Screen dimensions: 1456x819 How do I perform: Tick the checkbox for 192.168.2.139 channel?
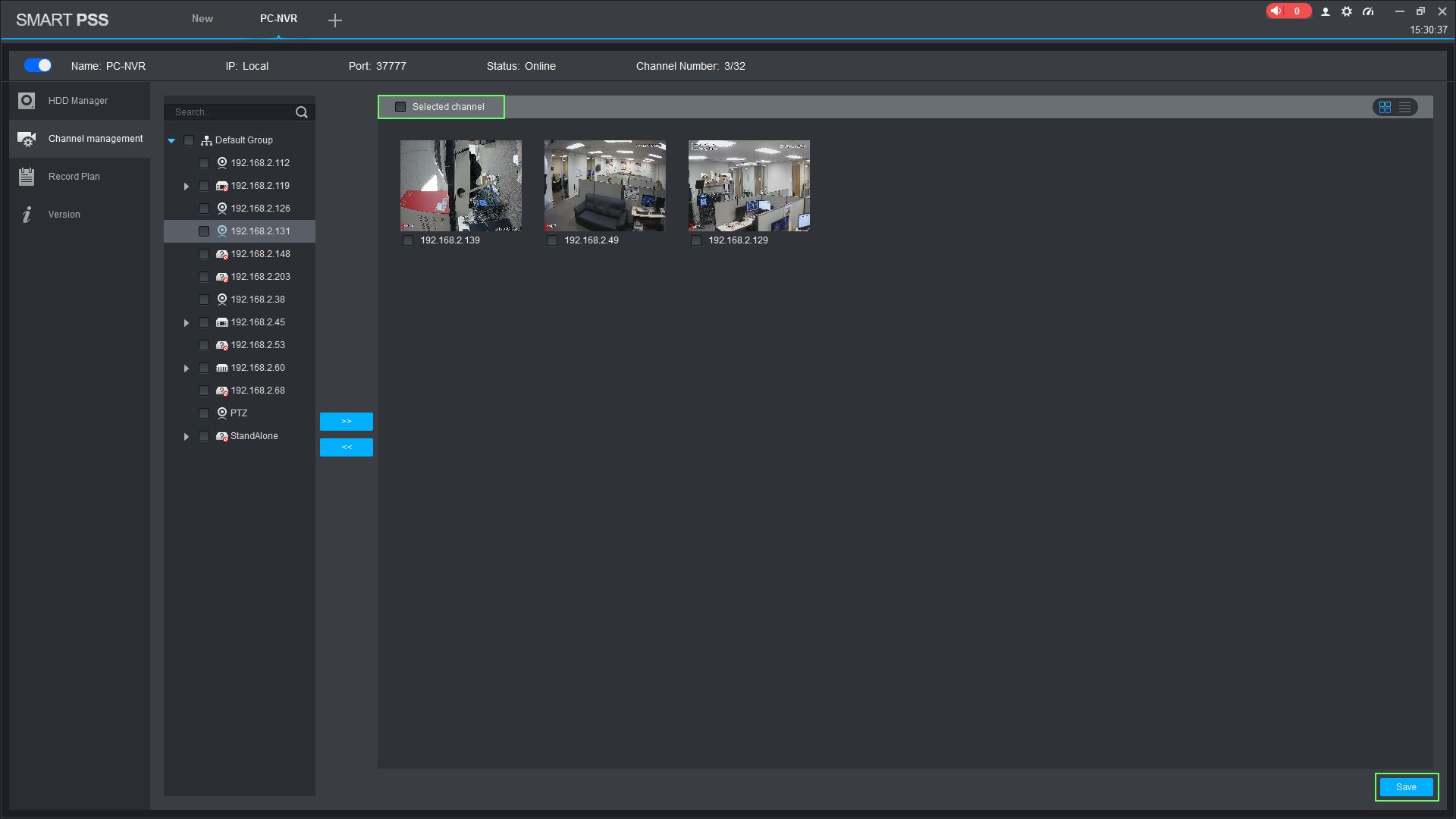click(x=408, y=240)
